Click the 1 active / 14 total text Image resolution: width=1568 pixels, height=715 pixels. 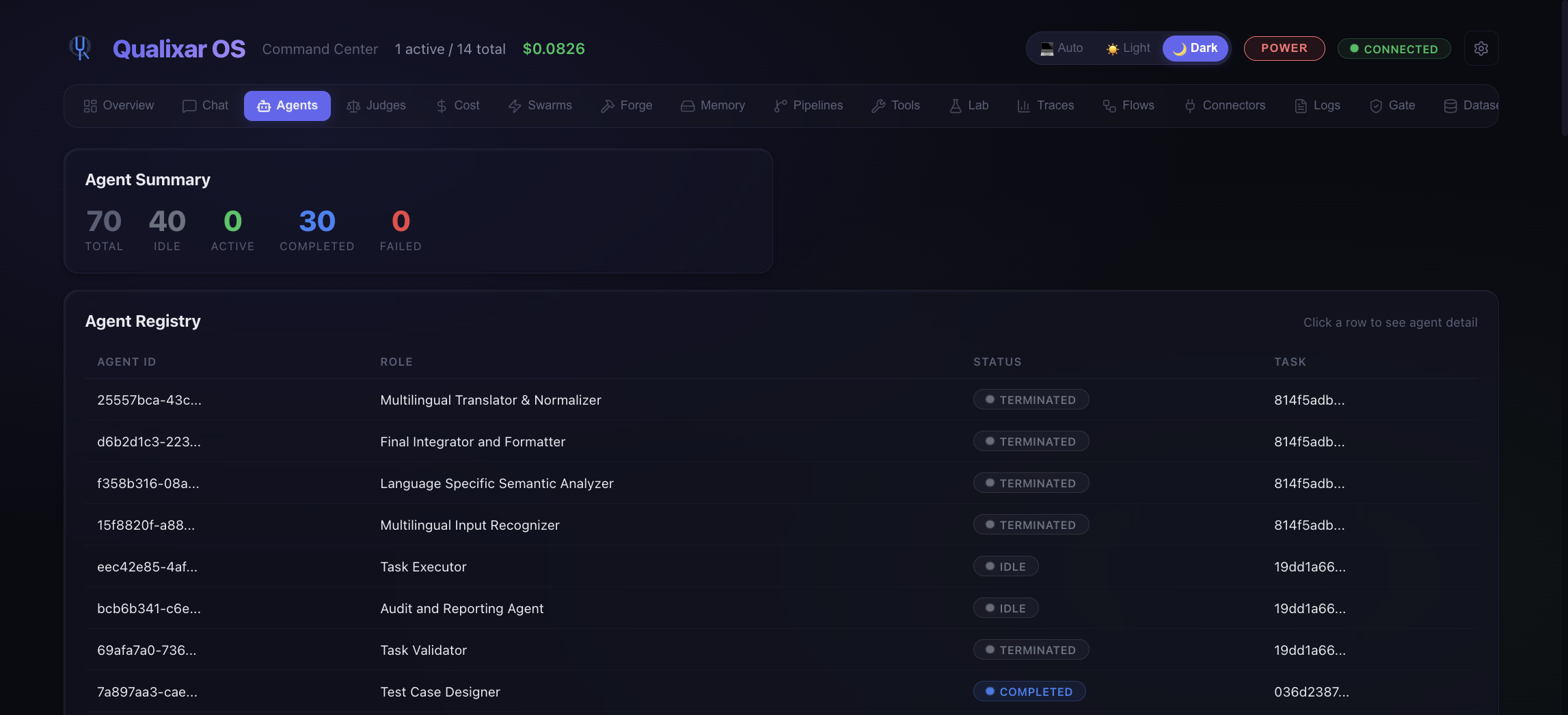click(450, 49)
